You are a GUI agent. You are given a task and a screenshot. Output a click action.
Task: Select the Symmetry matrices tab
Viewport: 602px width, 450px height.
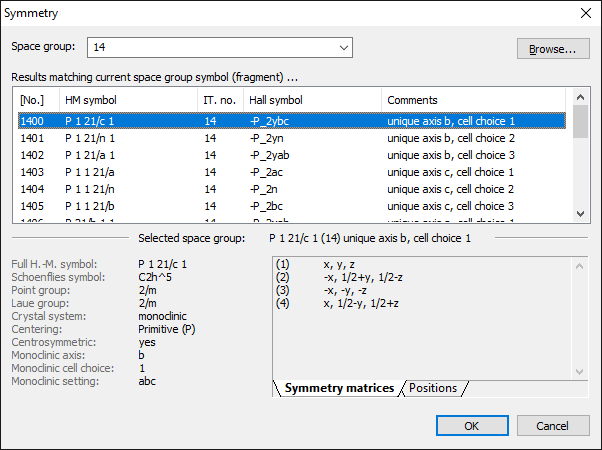(x=339, y=388)
